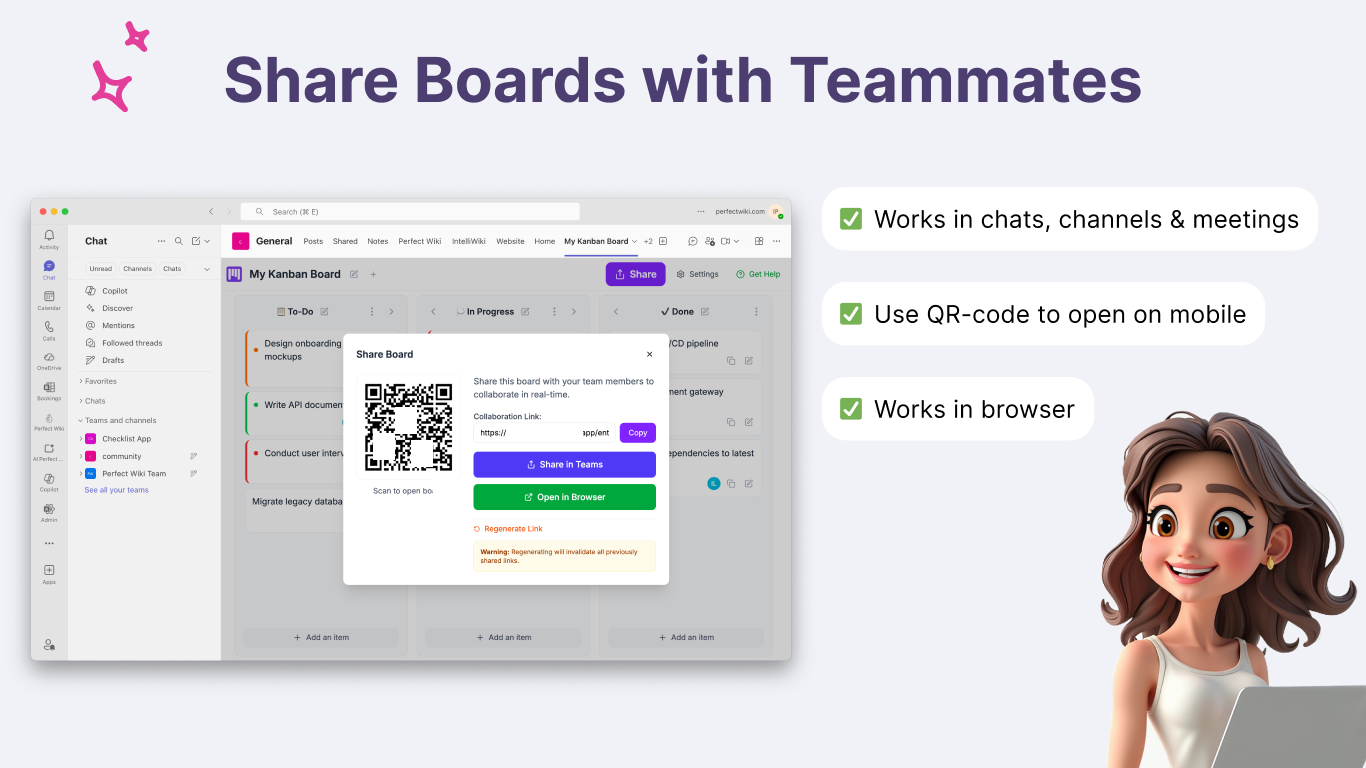Click Open in Browser button
Screen dimensions: 1366x768
pyautogui.click(x=565, y=497)
